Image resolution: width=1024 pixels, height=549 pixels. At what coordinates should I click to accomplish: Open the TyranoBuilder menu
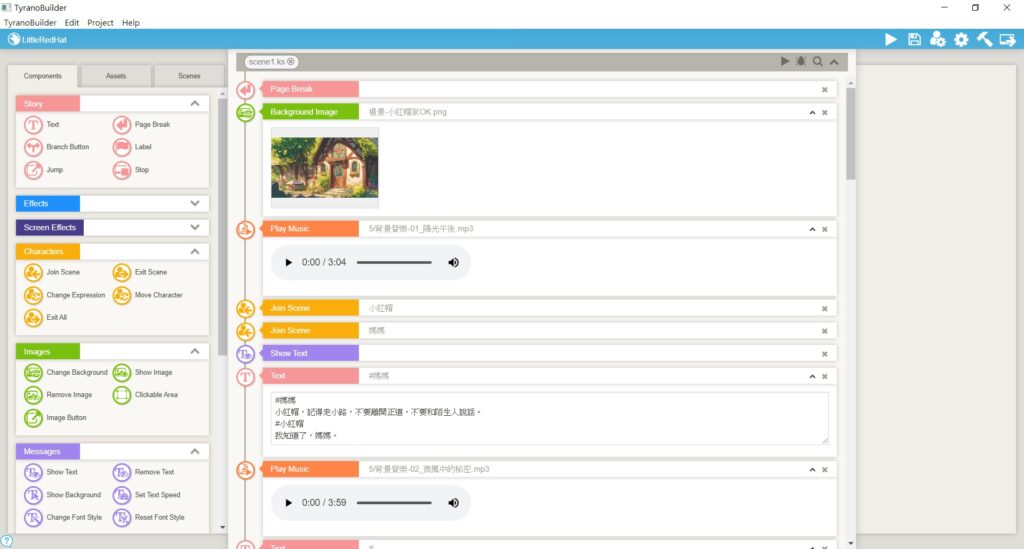[x=30, y=23]
